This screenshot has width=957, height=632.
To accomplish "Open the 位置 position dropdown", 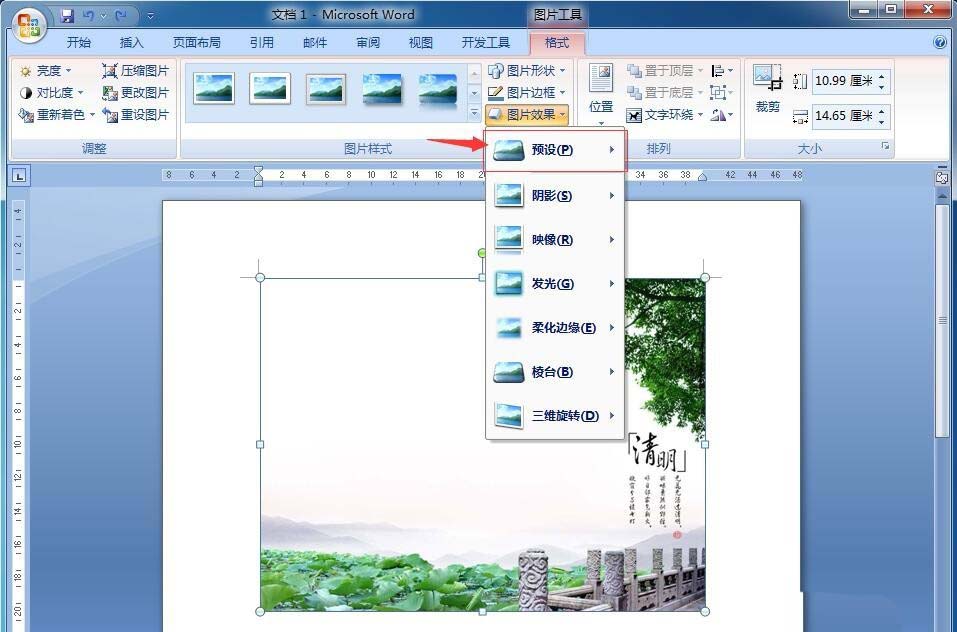I will click(601, 94).
